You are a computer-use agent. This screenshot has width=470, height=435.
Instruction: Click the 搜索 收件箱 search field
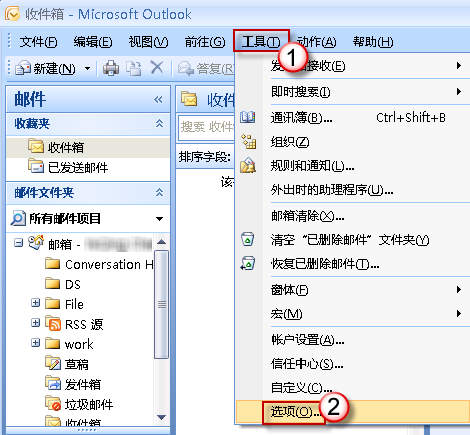[207, 127]
